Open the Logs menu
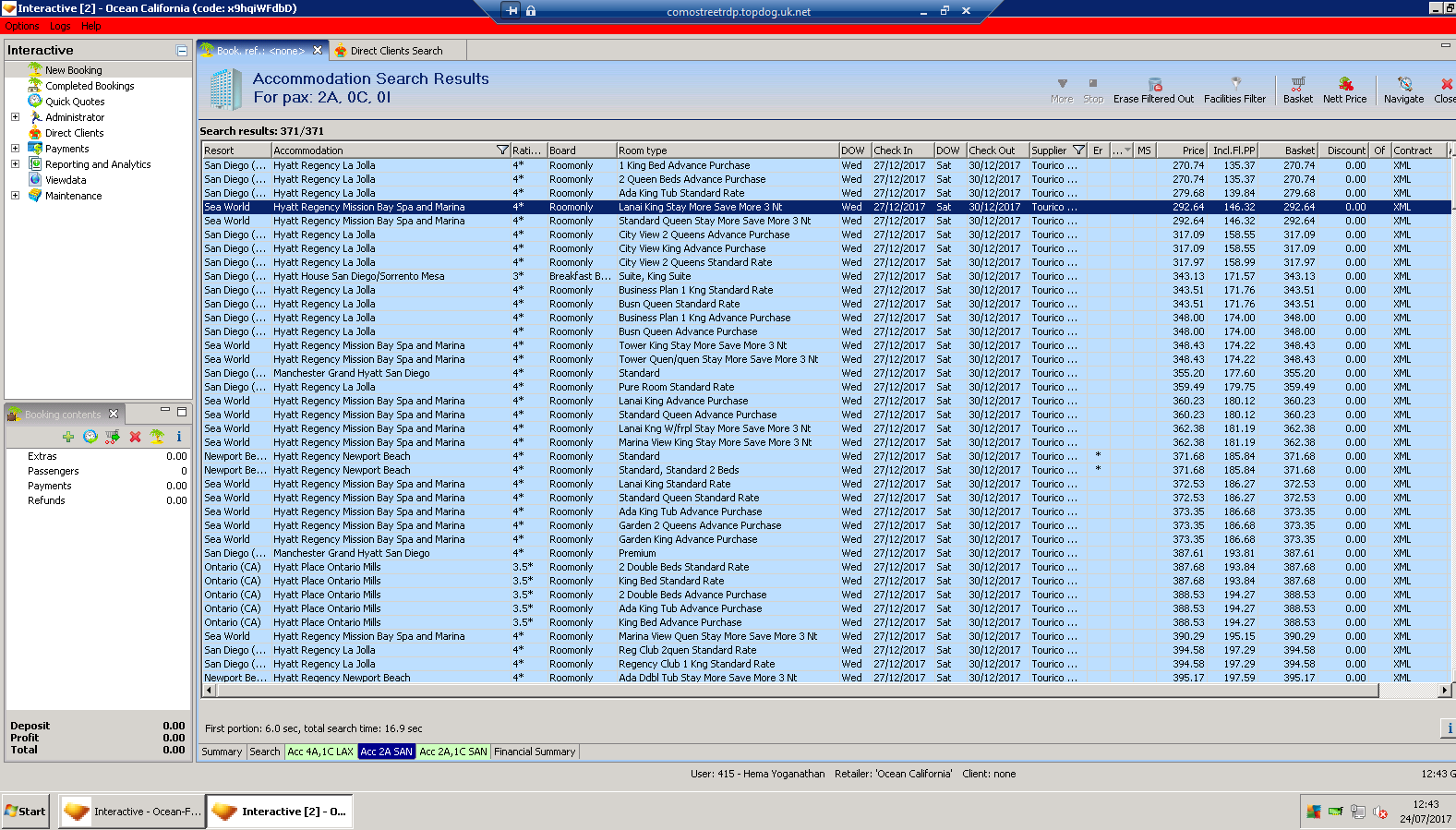Image resolution: width=1456 pixels, height=830 pixels. (60, 26)
